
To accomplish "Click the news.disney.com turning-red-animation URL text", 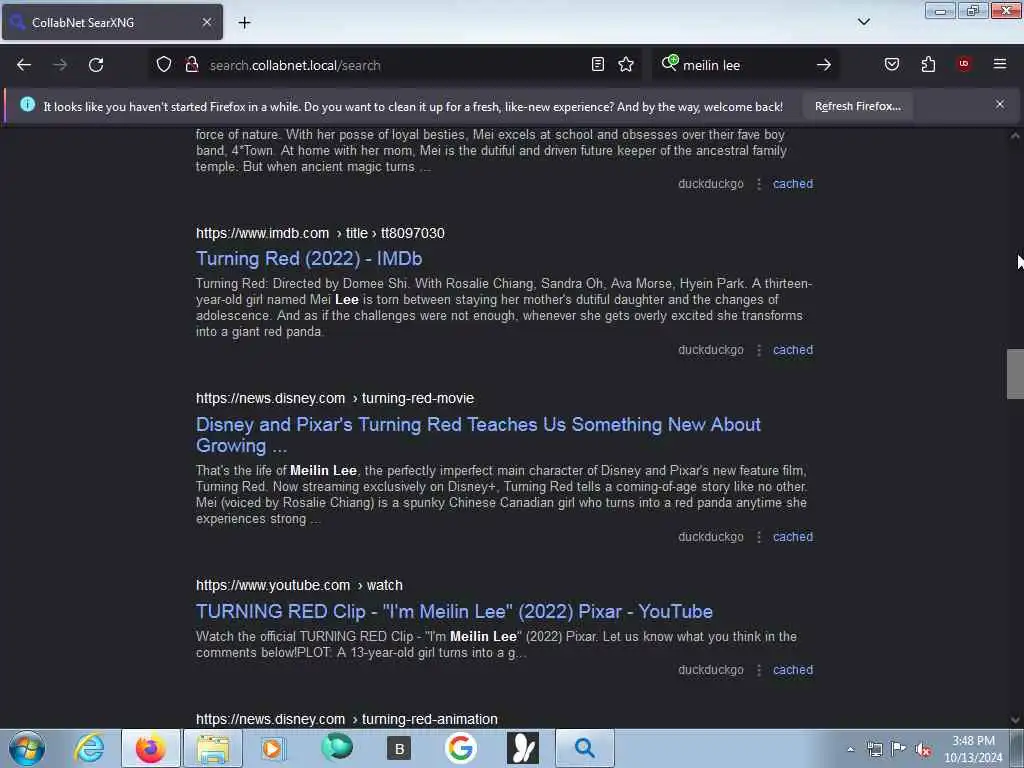I will pos(347,719).
